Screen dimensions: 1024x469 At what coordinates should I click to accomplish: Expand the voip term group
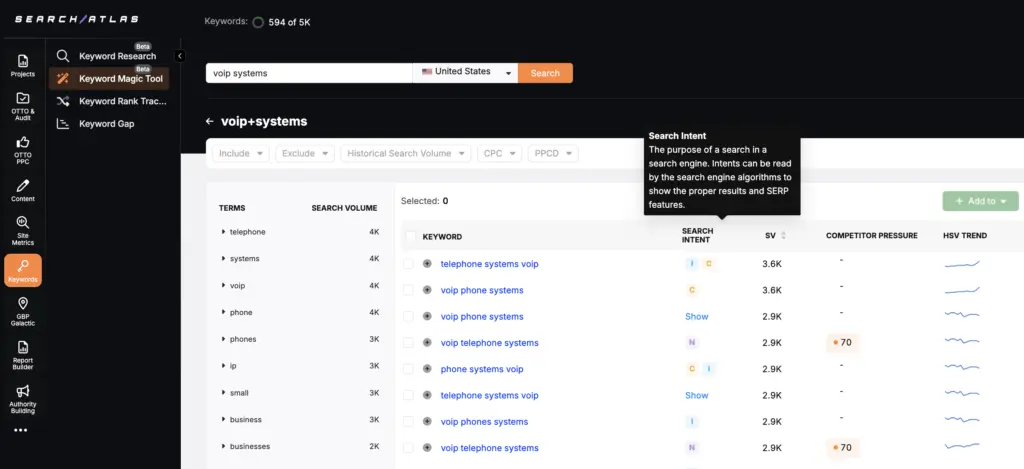pyautogui.click(x=223, y=285)
